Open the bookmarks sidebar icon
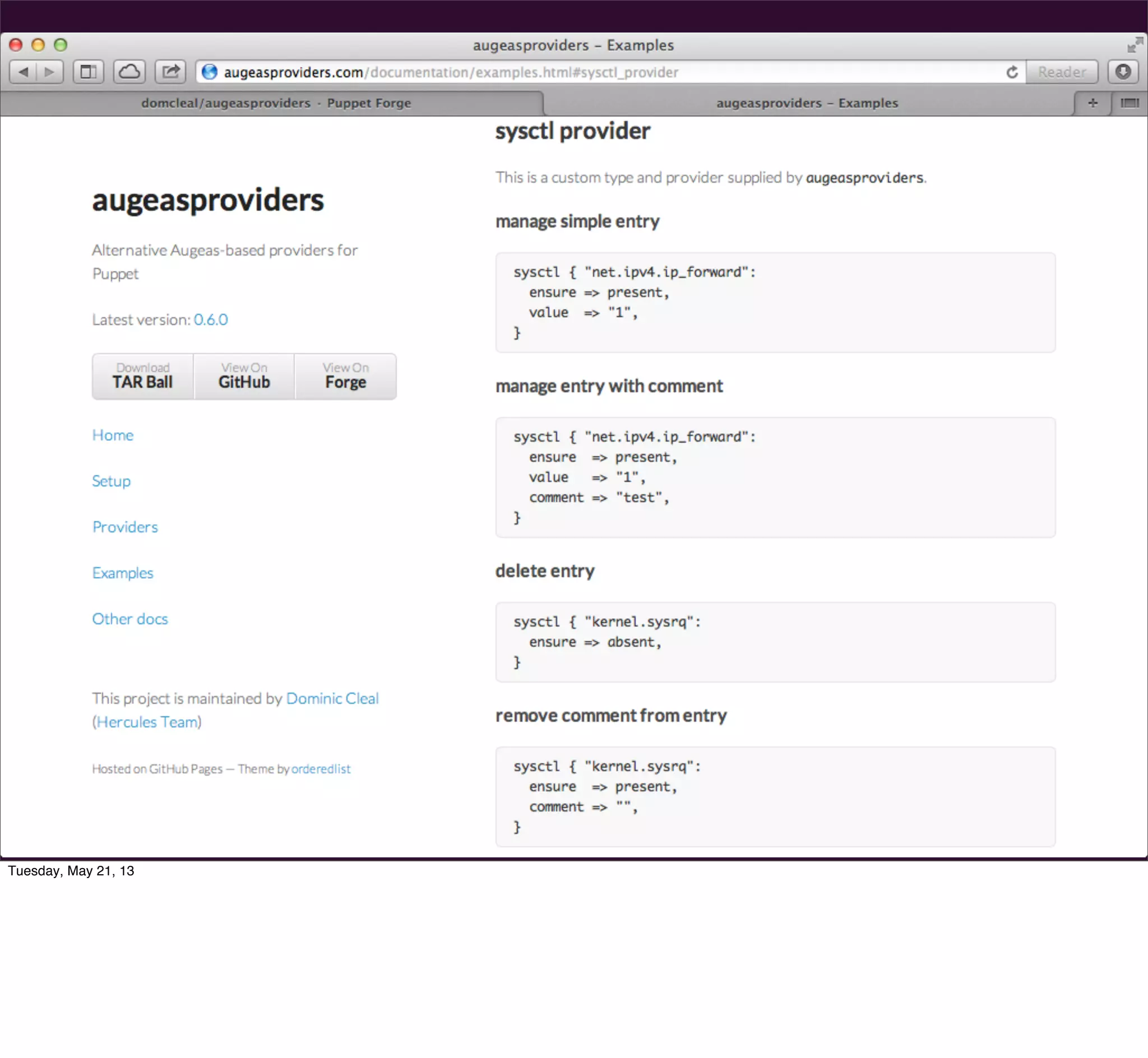Screen dimensions: 1148x1058 [88, 72]
